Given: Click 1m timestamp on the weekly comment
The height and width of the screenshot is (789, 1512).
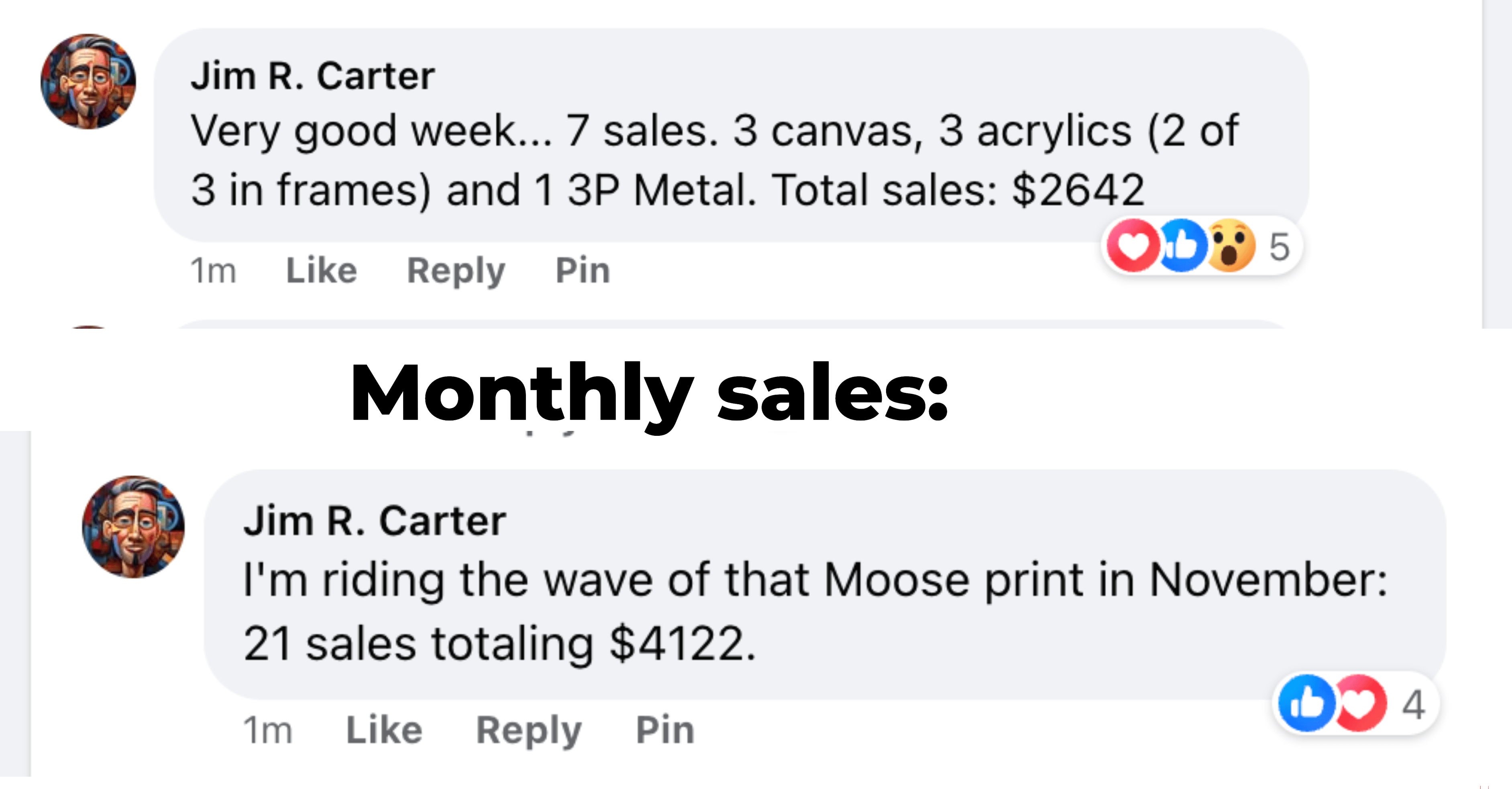Looking at the screenshot, I should point(213,271).
